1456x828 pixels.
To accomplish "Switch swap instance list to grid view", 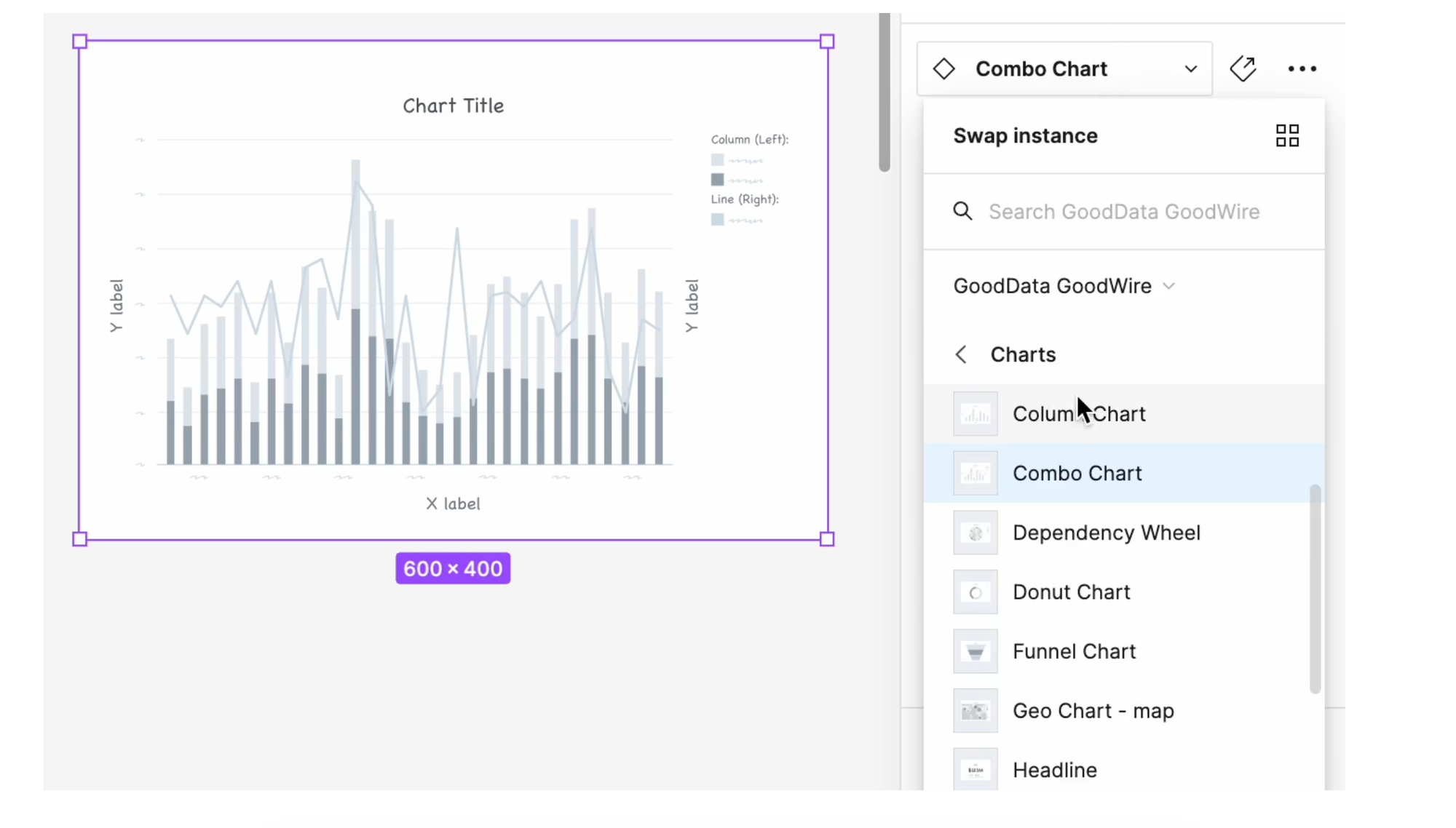I will [1287, 135].
